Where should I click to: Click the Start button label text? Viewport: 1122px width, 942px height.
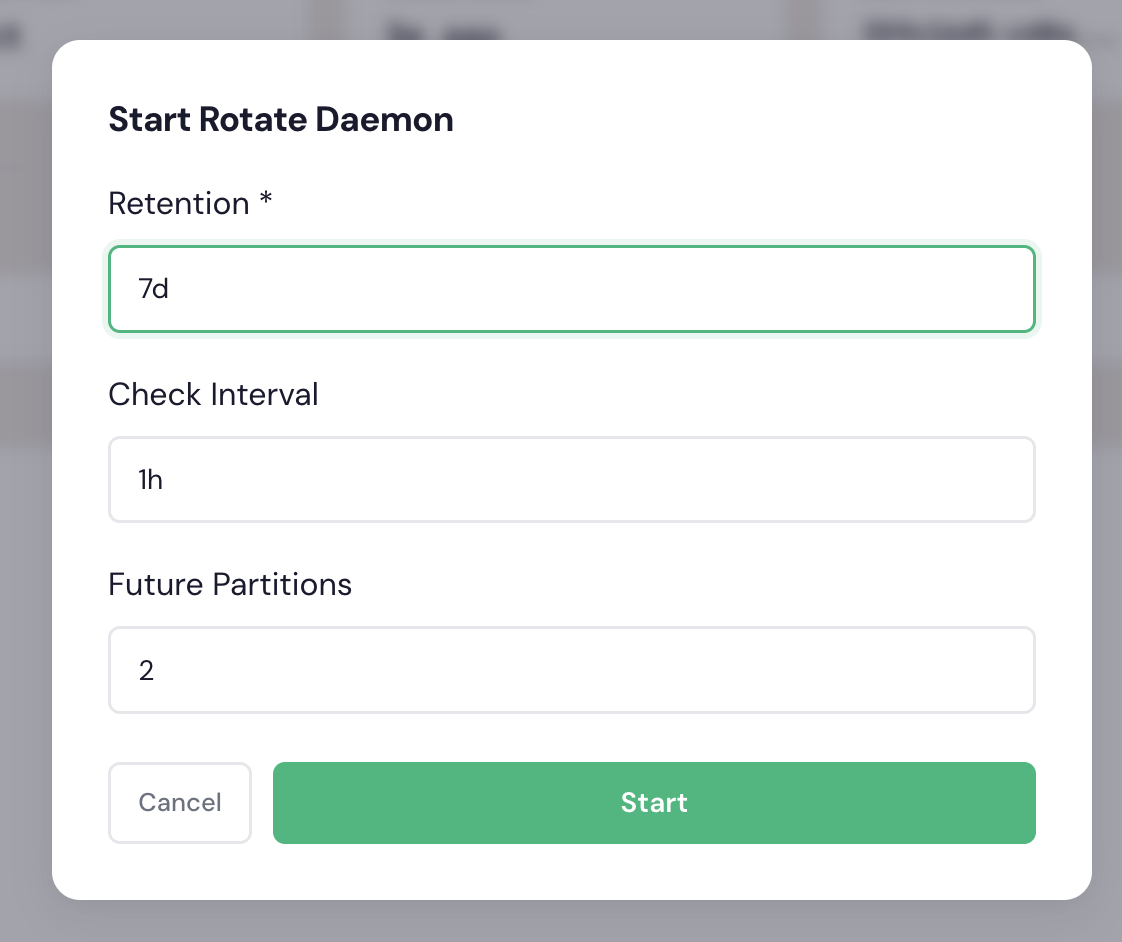654,802
